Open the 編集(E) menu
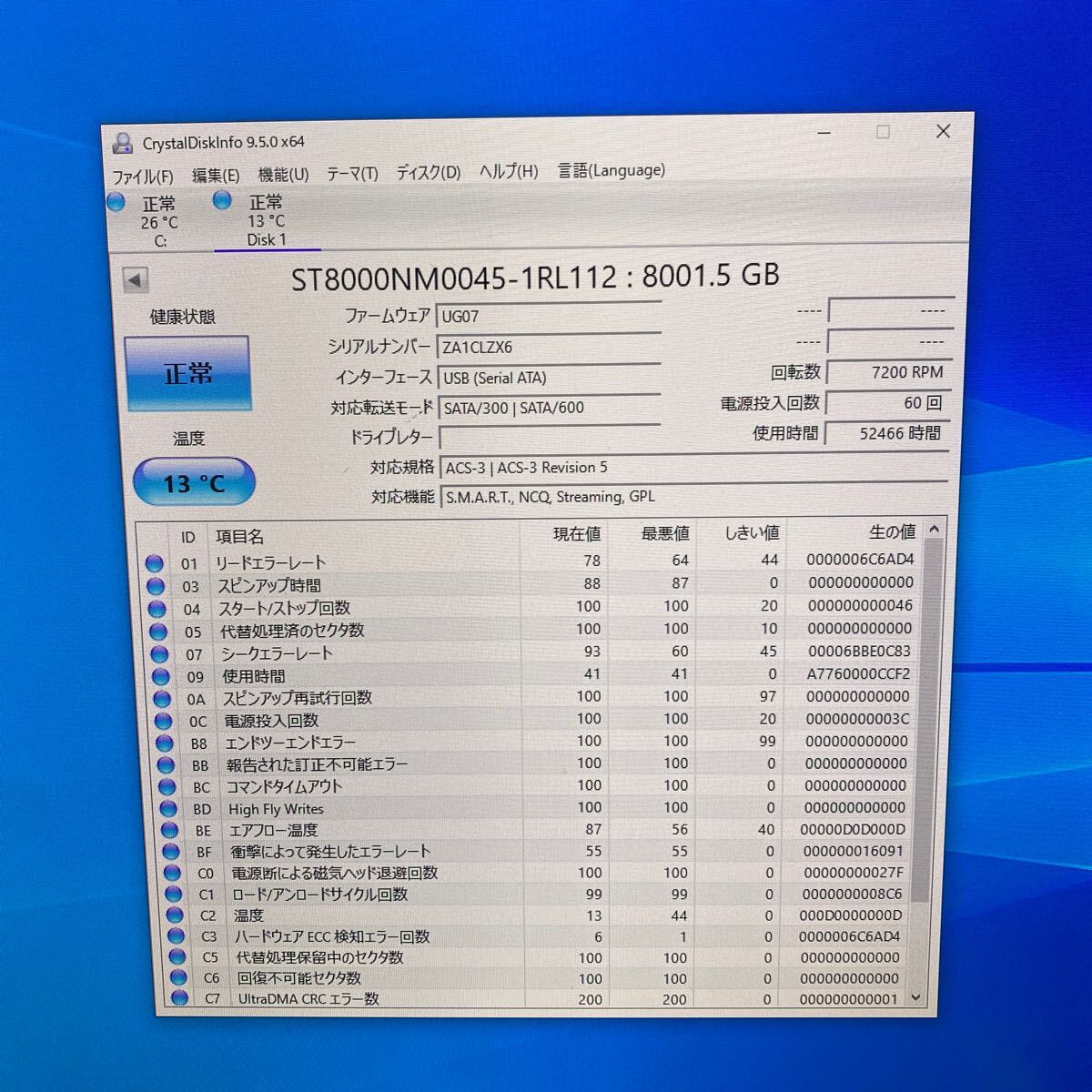 [216, 176]
